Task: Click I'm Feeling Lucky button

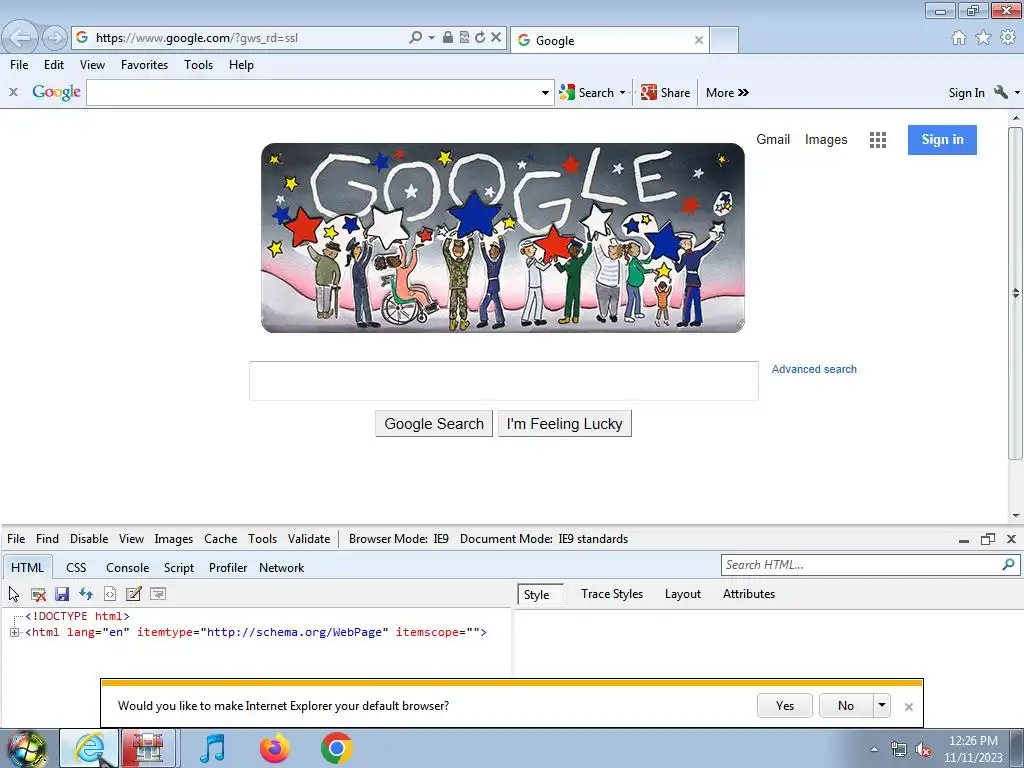Action: (x=564, y=424)
